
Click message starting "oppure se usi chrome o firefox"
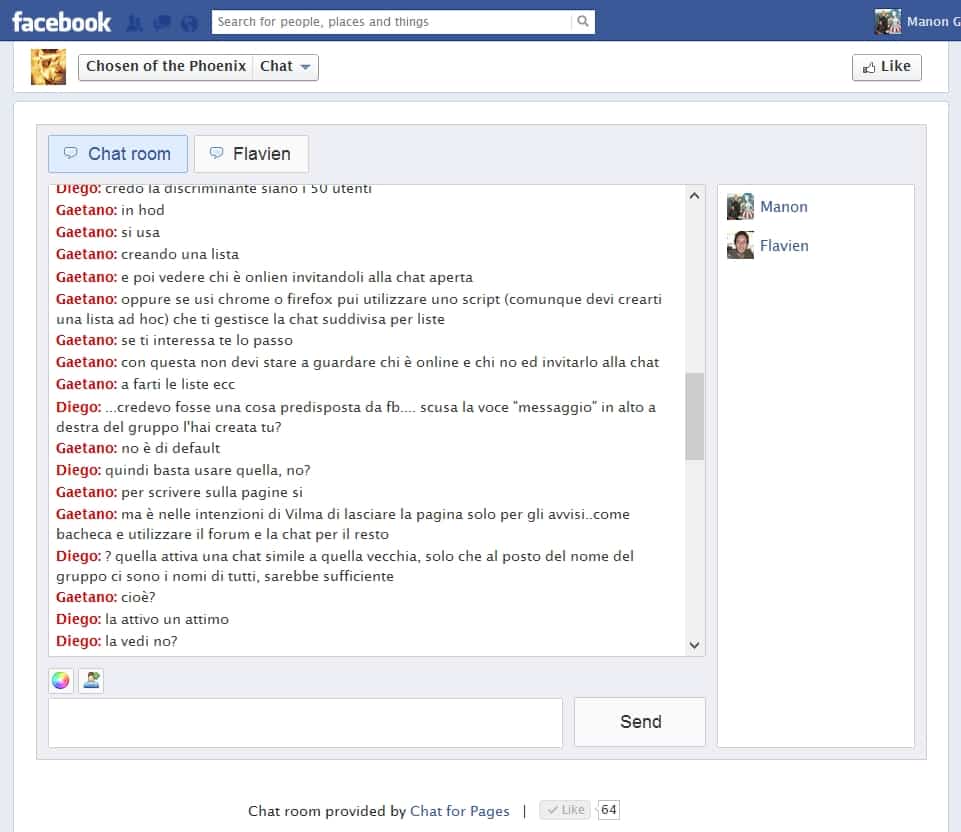[x=359, y=309]
